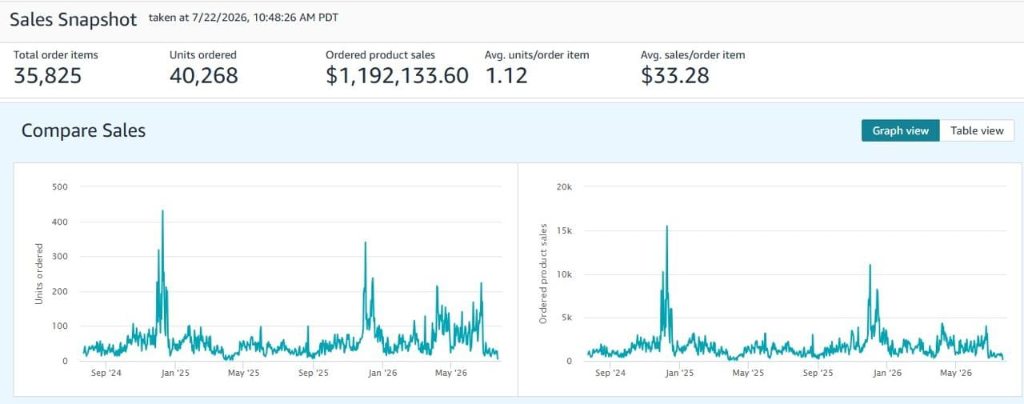This screenshot has width=1024, height=404.
Task: Click the 500 tick on units chart
Action: coord(59,187)
